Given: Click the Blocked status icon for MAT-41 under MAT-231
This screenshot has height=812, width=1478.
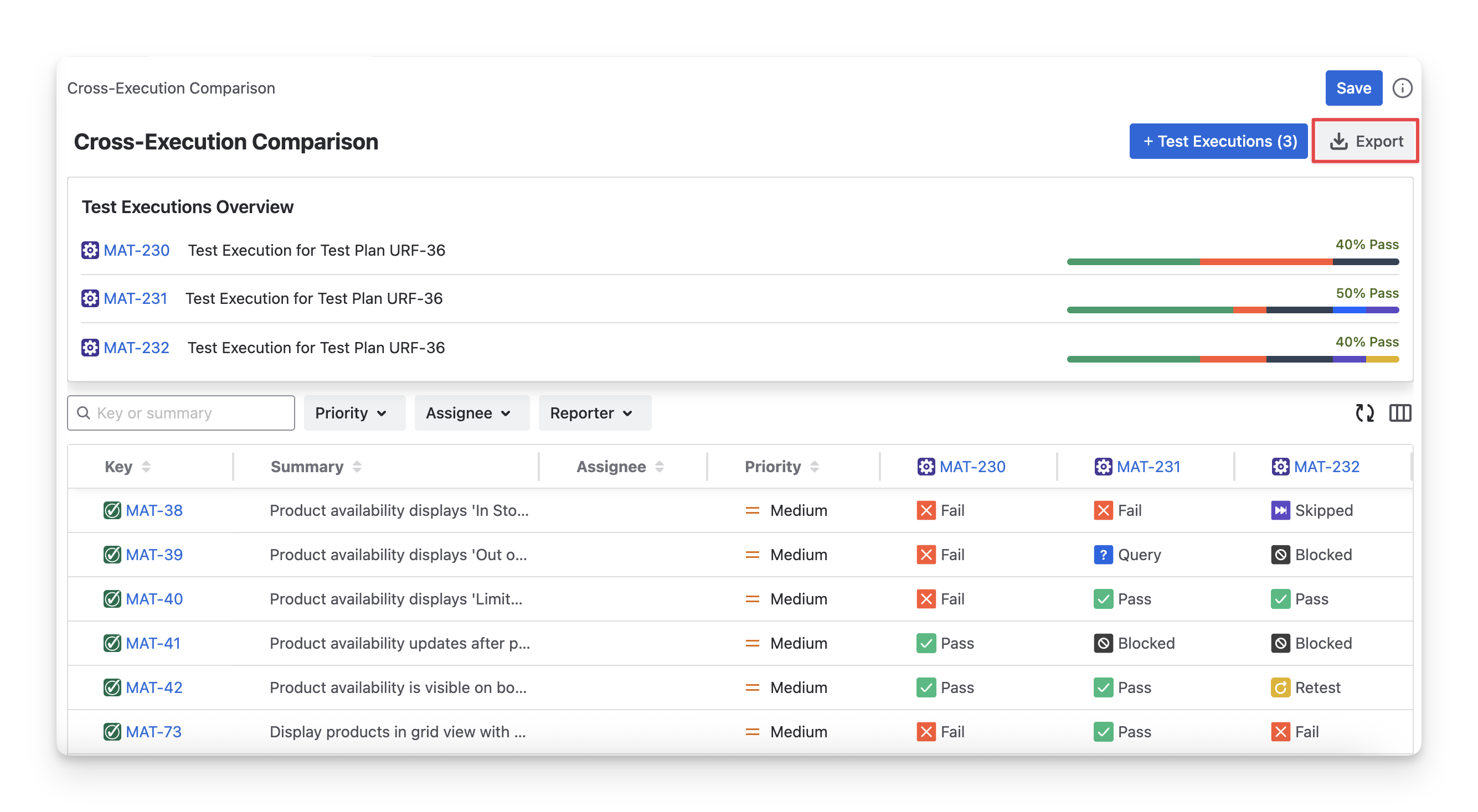Looking at the screenshot, I should pos(1103,643).
